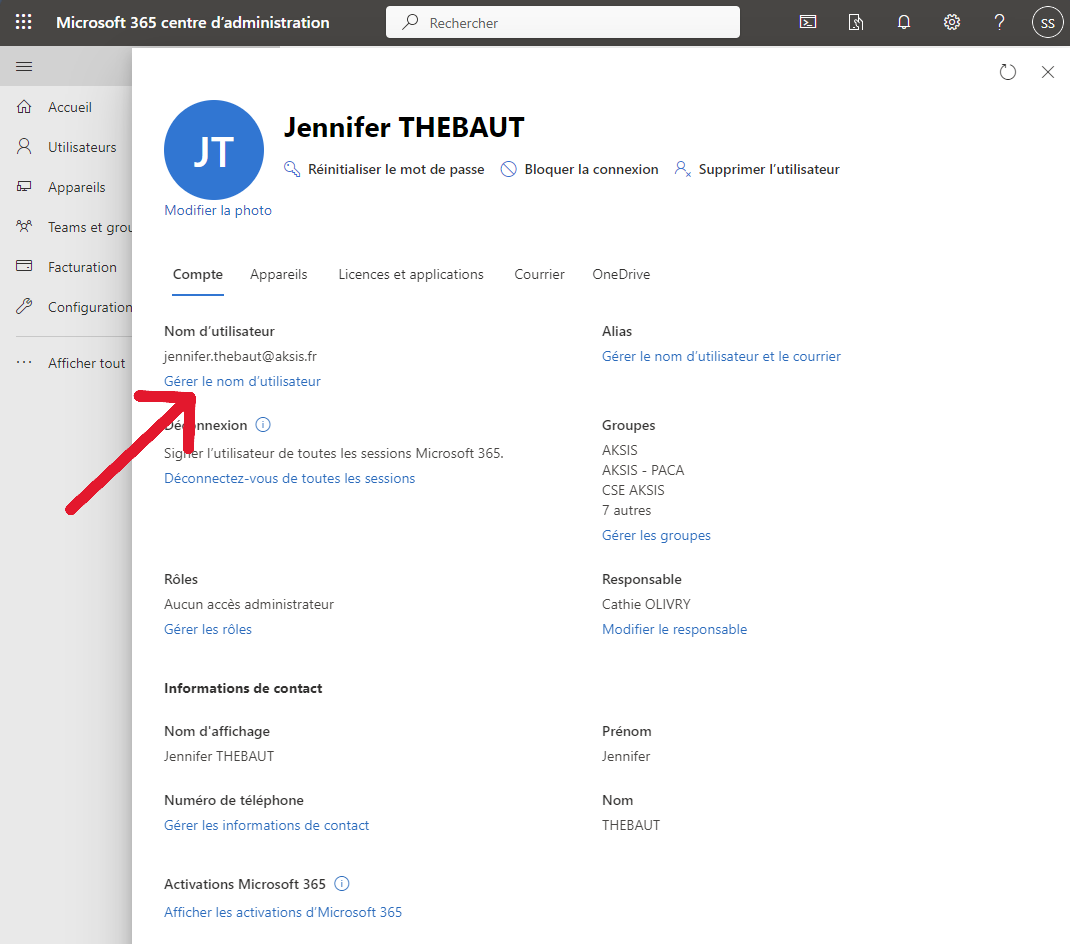Click the block sign-in circle icon
The height and width of the screenshot is (944, 1070).
coord(508,169)
